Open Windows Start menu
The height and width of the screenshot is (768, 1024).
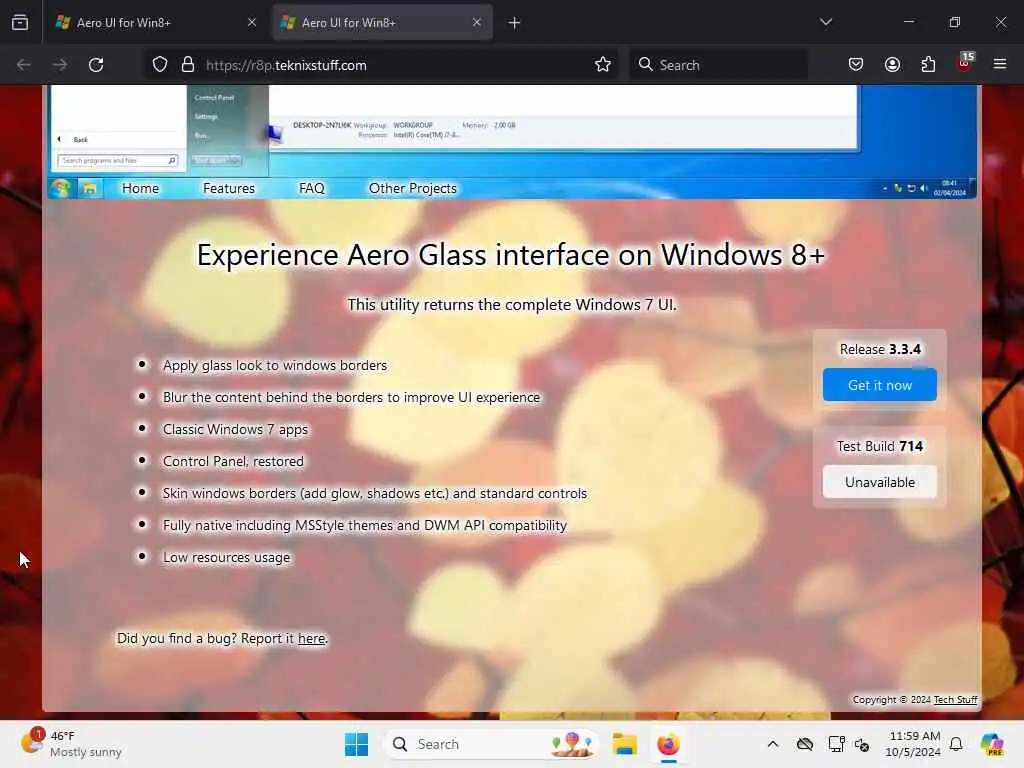[357, 744]
